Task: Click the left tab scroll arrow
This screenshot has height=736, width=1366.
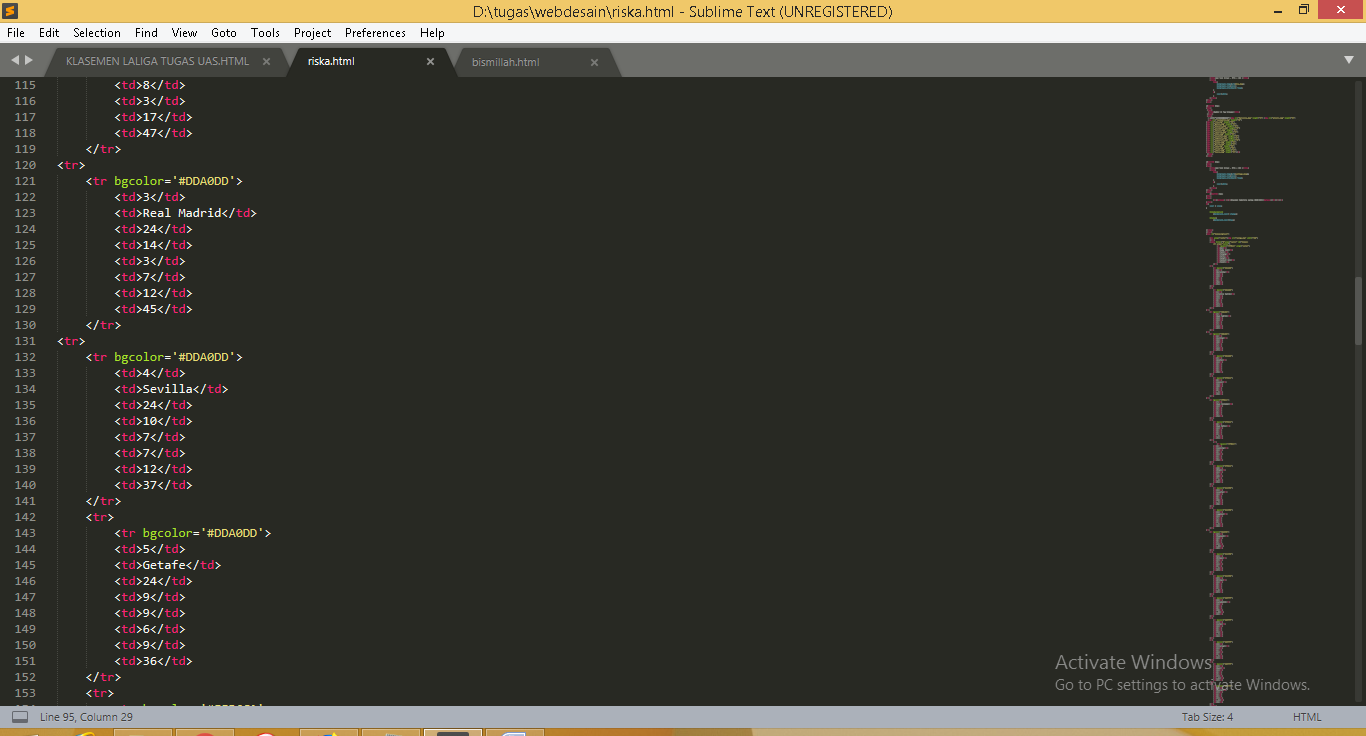Action: coord(15,61)
